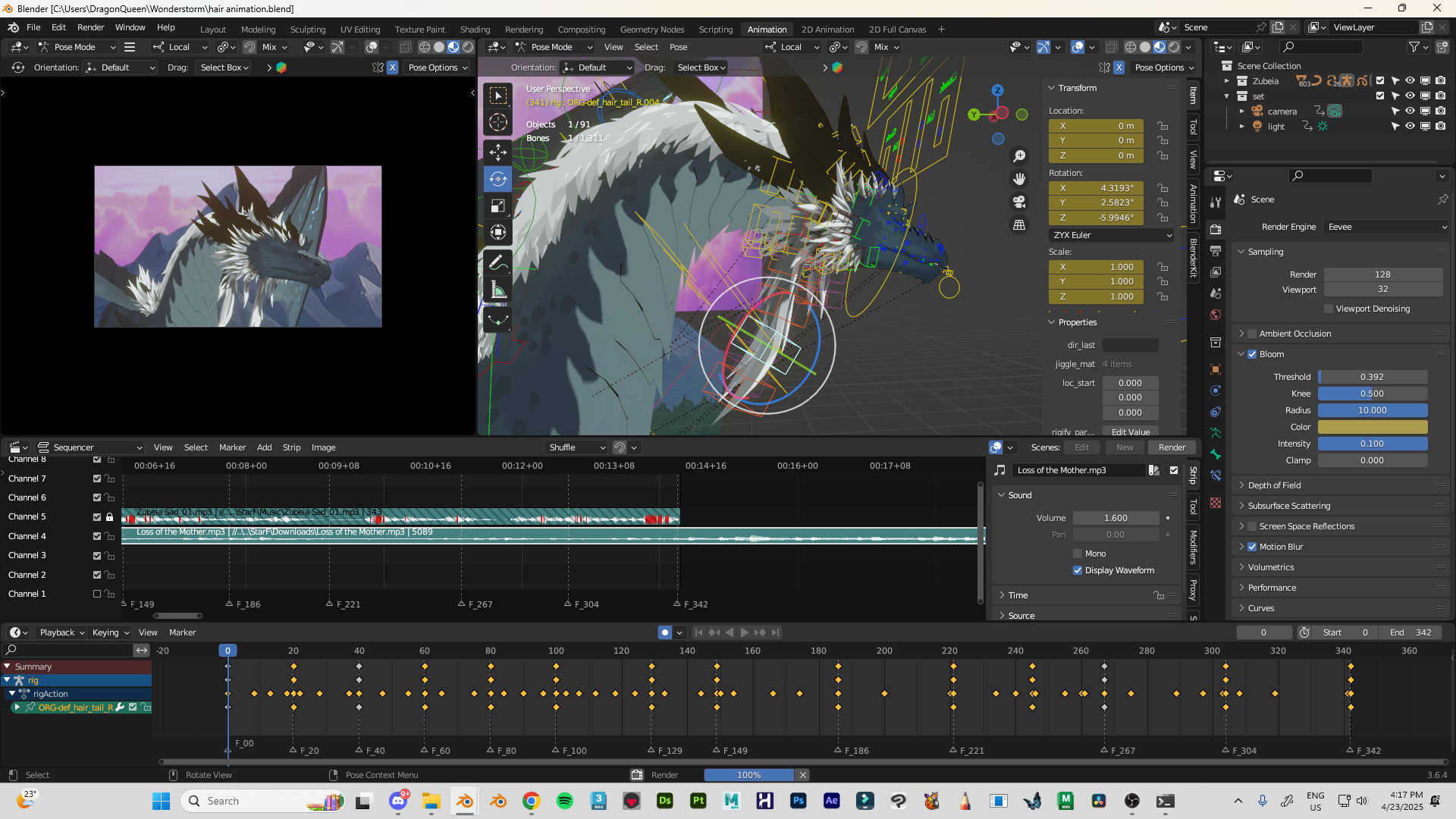The image size is (1456, 819).
Task: Open the Strip menu in sequencer
Action: click(x=291, y=447)
